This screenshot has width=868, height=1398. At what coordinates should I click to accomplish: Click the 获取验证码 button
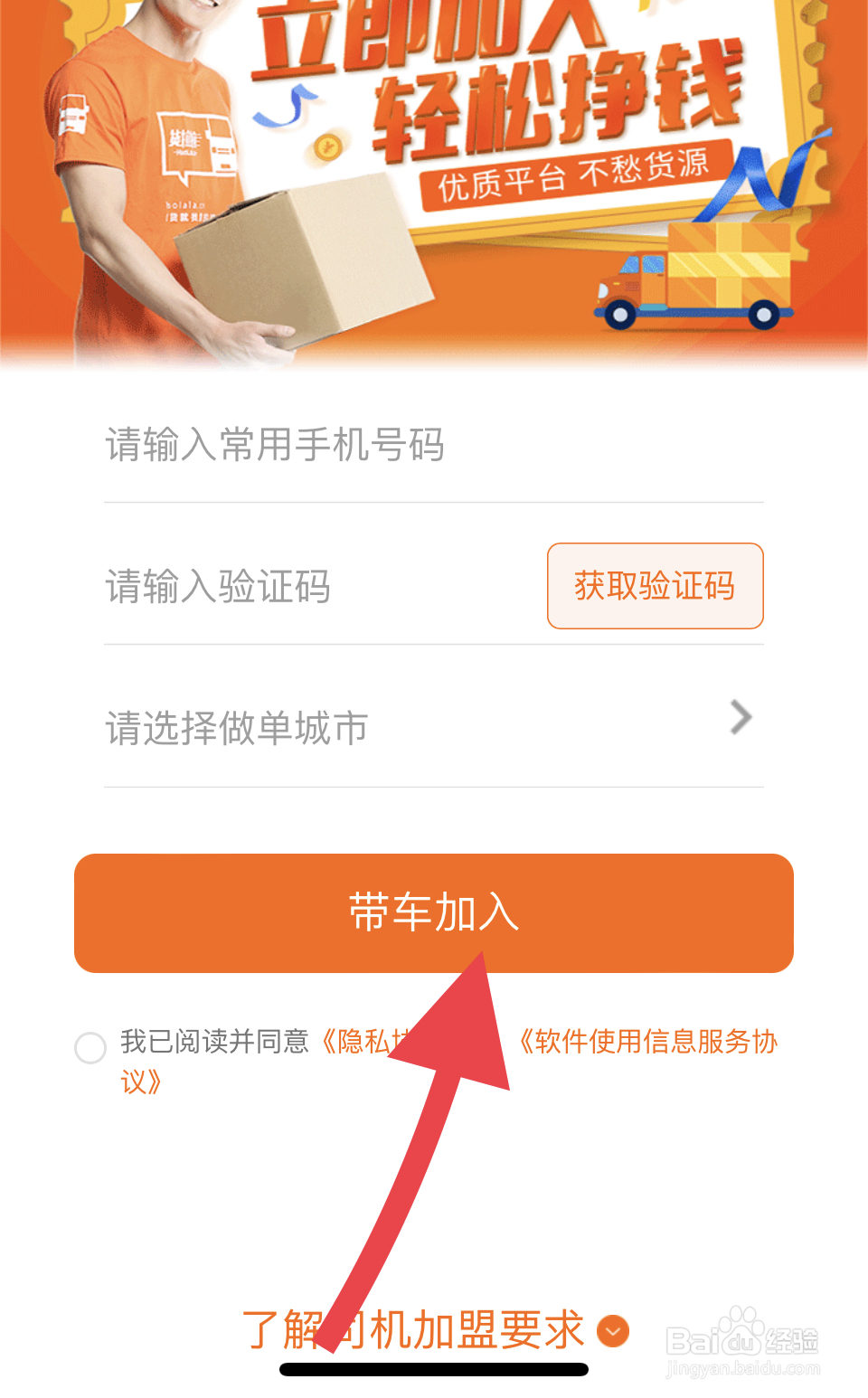pos(656,586)
